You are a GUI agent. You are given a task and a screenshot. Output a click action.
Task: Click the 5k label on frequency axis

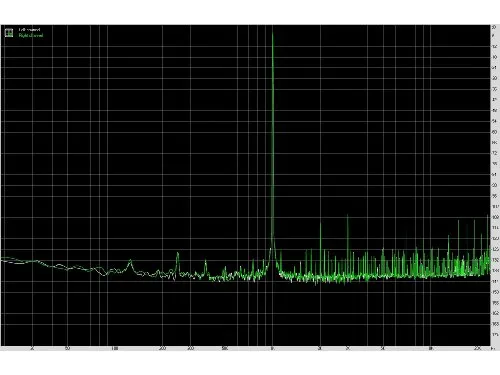(383, 349)
